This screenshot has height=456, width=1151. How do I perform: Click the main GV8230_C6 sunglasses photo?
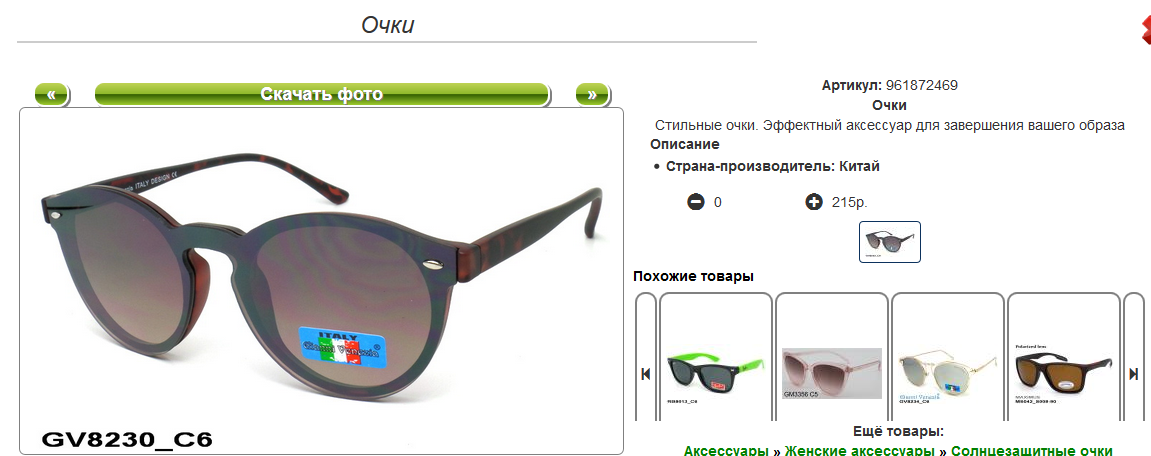[x=322, y=281]
